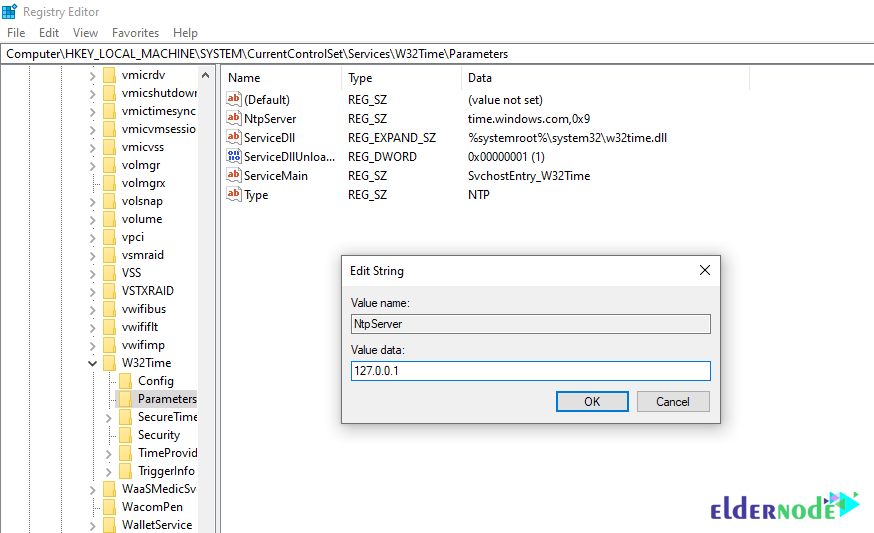Screen dimensions: 874x533
Task: Expand the SecureTime subkey chevron
Action: (109, 418)
